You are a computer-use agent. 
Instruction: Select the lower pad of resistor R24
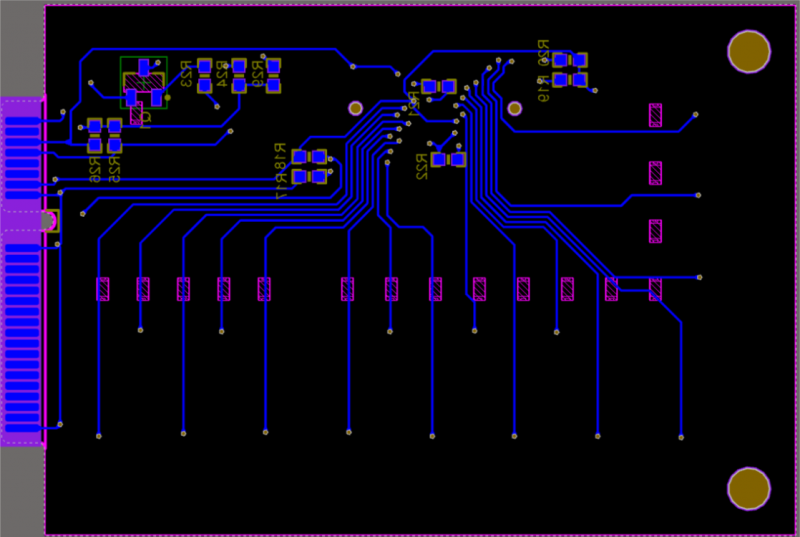tap(239, 85)
